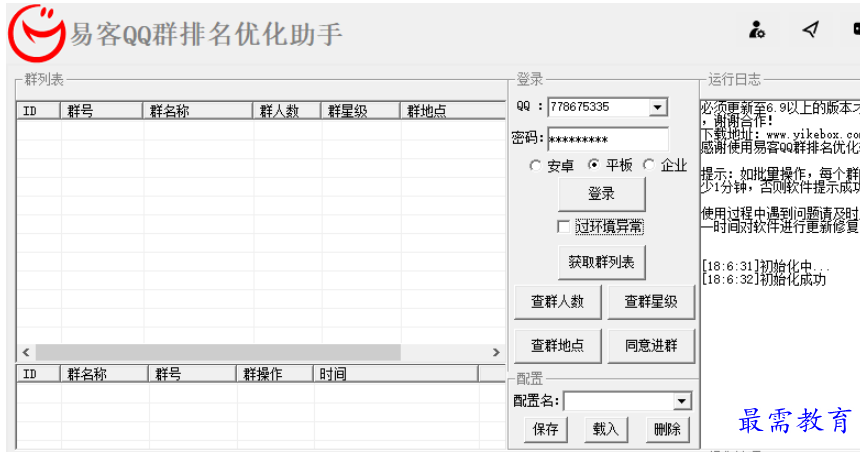
Task: Select the 企业 login mode
Action: point(665,165)
